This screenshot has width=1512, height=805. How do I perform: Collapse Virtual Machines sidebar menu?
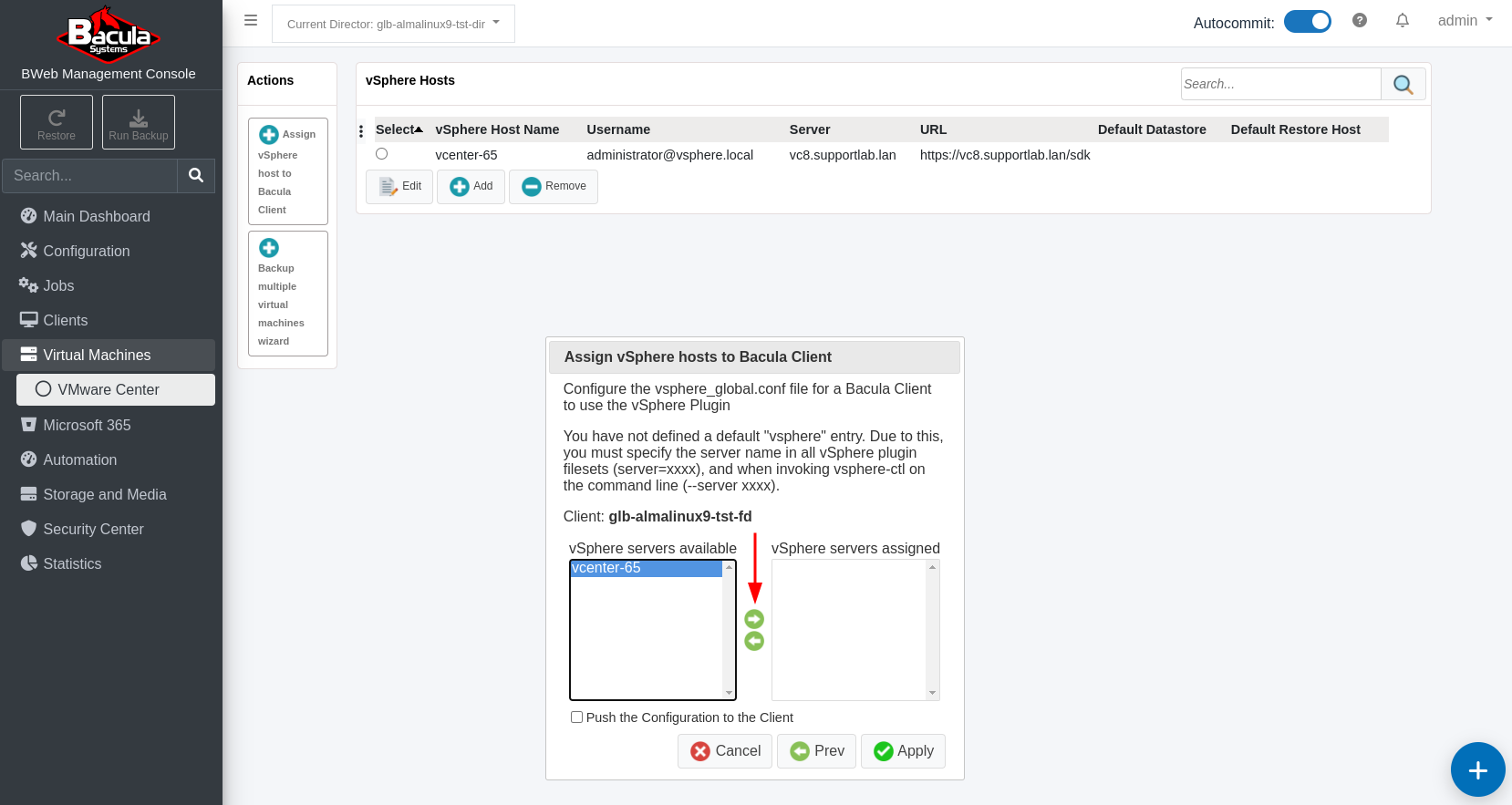109,355
